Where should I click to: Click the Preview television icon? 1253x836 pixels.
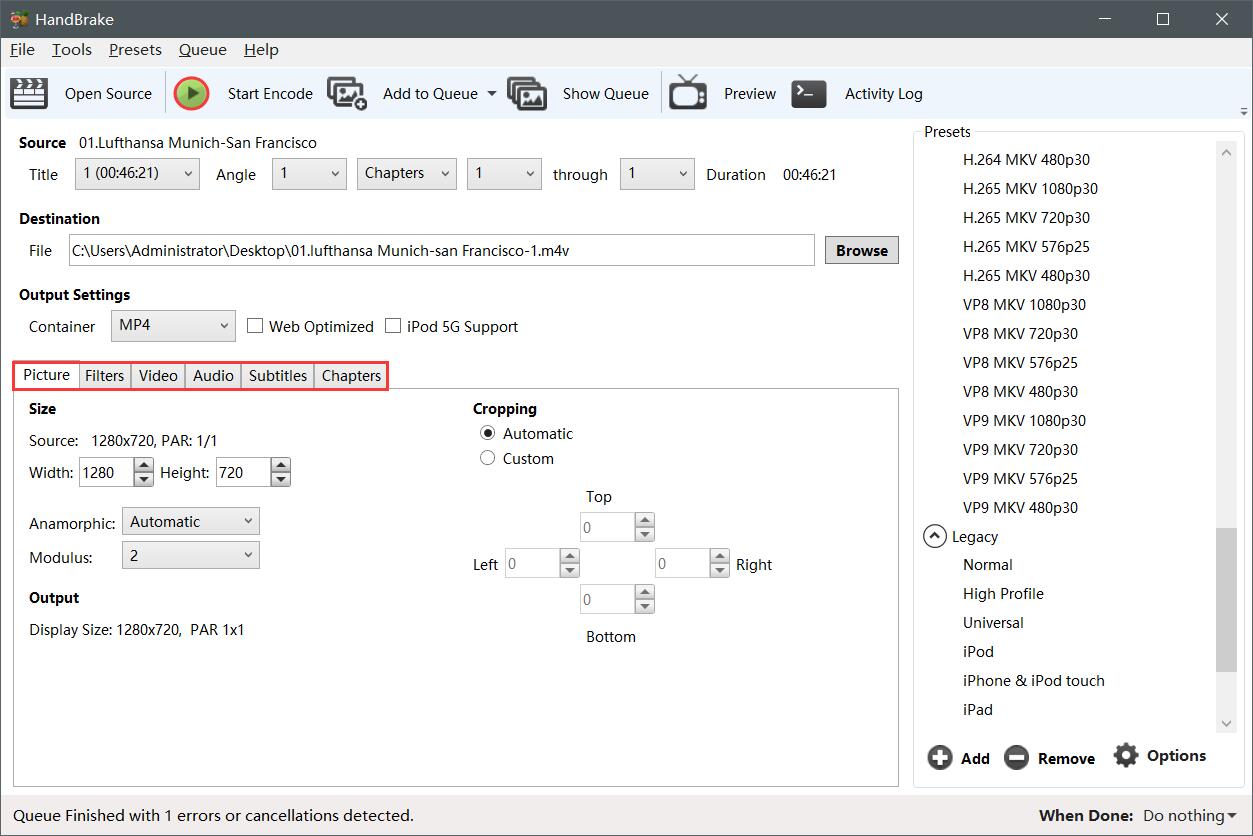coord(688,93)
